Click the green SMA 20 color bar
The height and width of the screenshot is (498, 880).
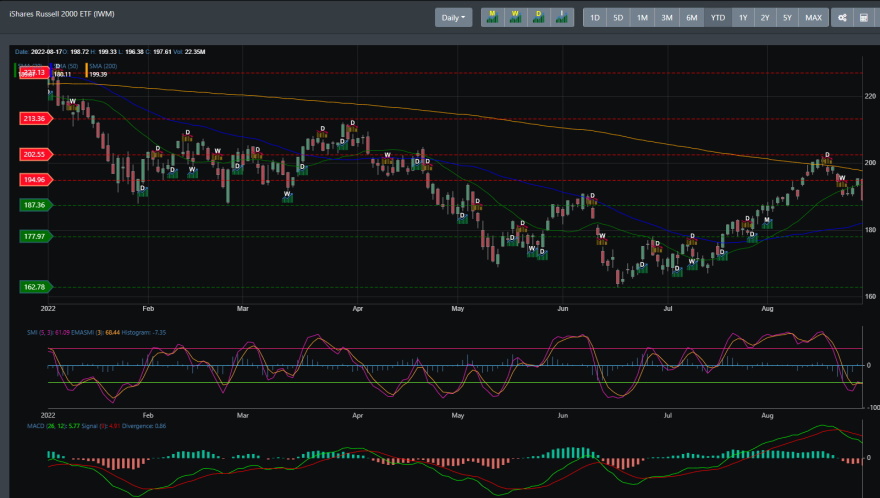pyautogui.click(x=15, y=70)
